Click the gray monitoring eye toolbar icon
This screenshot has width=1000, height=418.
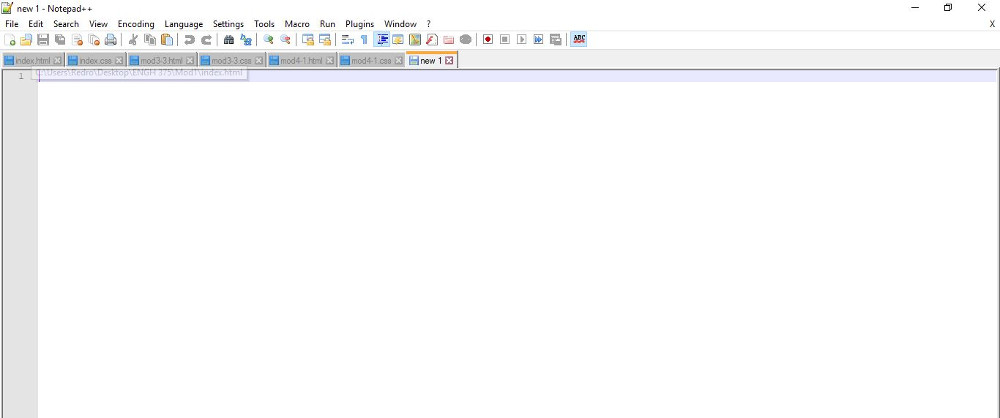(466, 40)
